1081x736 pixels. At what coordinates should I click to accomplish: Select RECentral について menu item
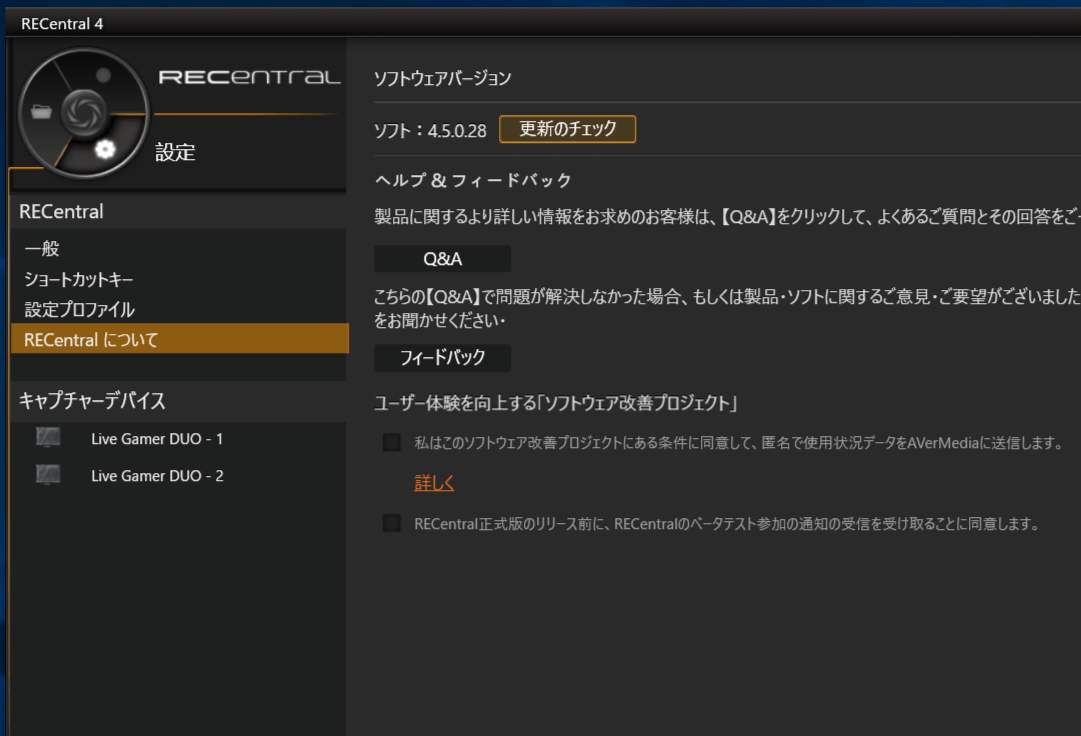[180, 339]
